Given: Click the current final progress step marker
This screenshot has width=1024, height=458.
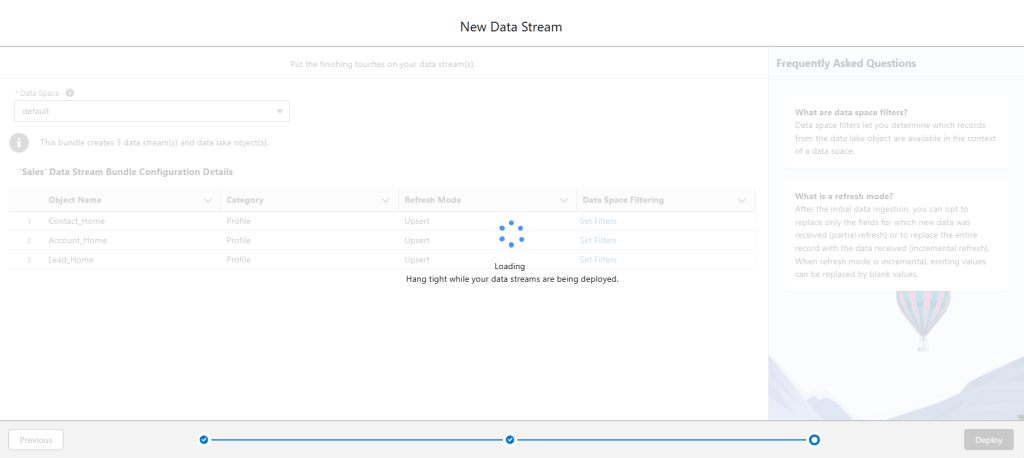Looking at the screenshot, I should click(815, 439).
